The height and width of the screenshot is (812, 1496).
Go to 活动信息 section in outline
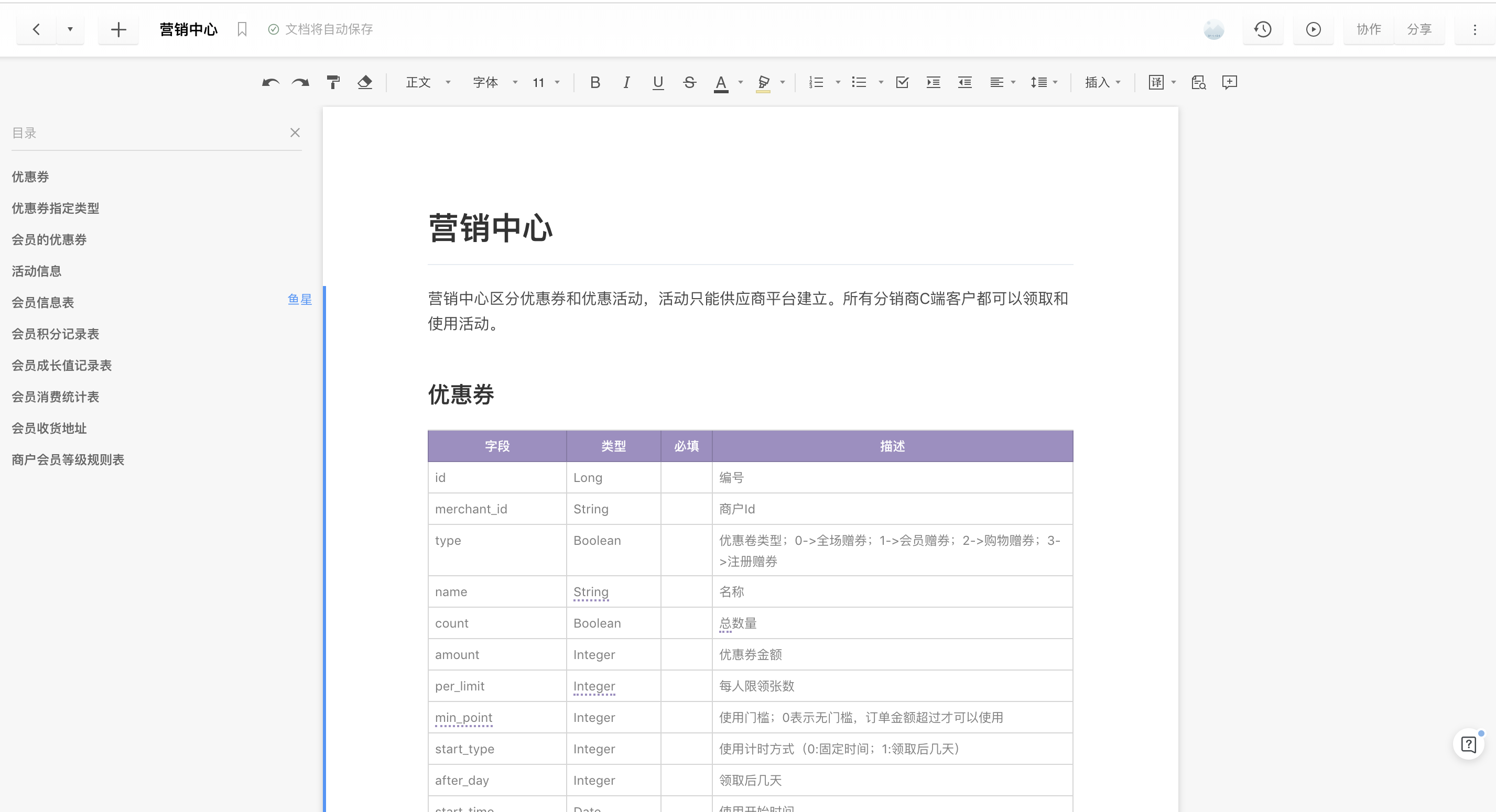(x=37, y=271)
